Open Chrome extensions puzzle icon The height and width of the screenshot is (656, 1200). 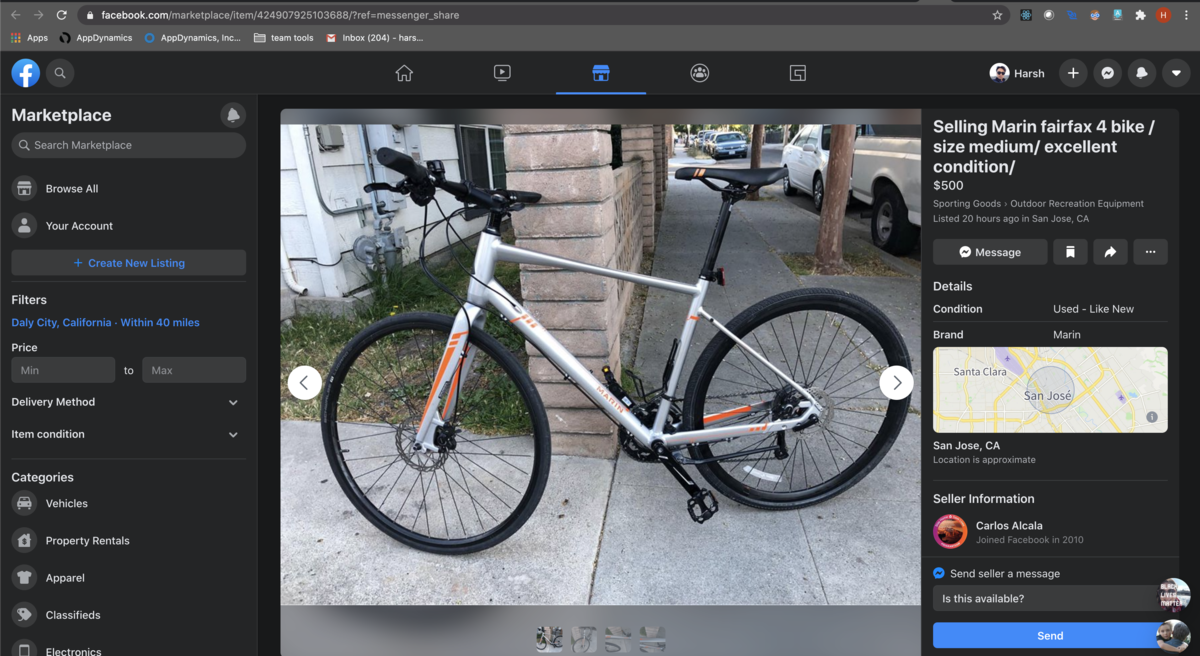pos(1140,15)
